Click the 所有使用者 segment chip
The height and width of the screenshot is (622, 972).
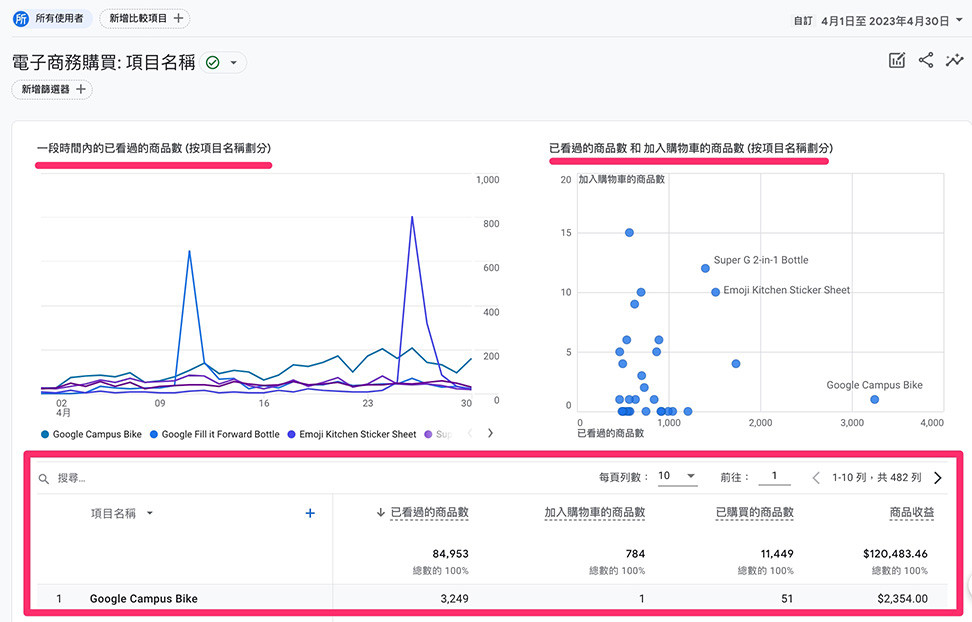pos(52,19)
